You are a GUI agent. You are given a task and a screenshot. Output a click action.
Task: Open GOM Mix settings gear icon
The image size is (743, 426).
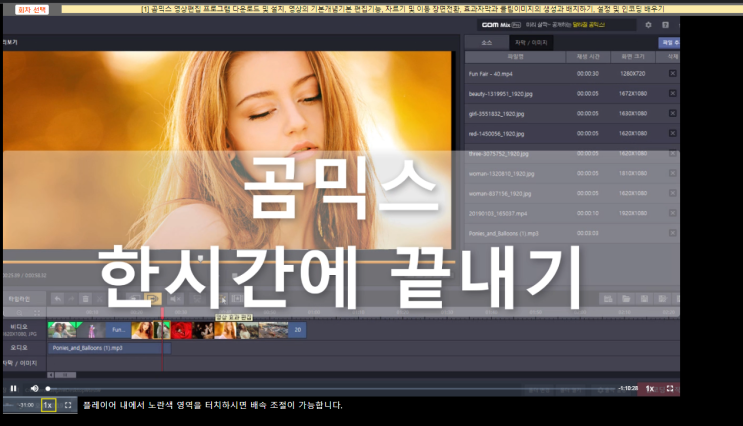click(x=648, y=25)
